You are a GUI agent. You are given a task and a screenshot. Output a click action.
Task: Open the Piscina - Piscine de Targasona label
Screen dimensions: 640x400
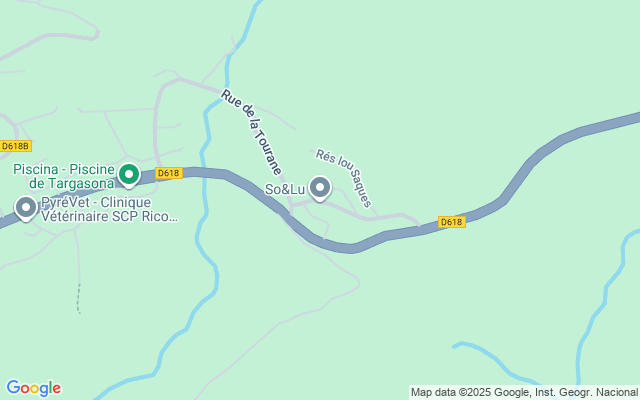[x=64, y=176]
